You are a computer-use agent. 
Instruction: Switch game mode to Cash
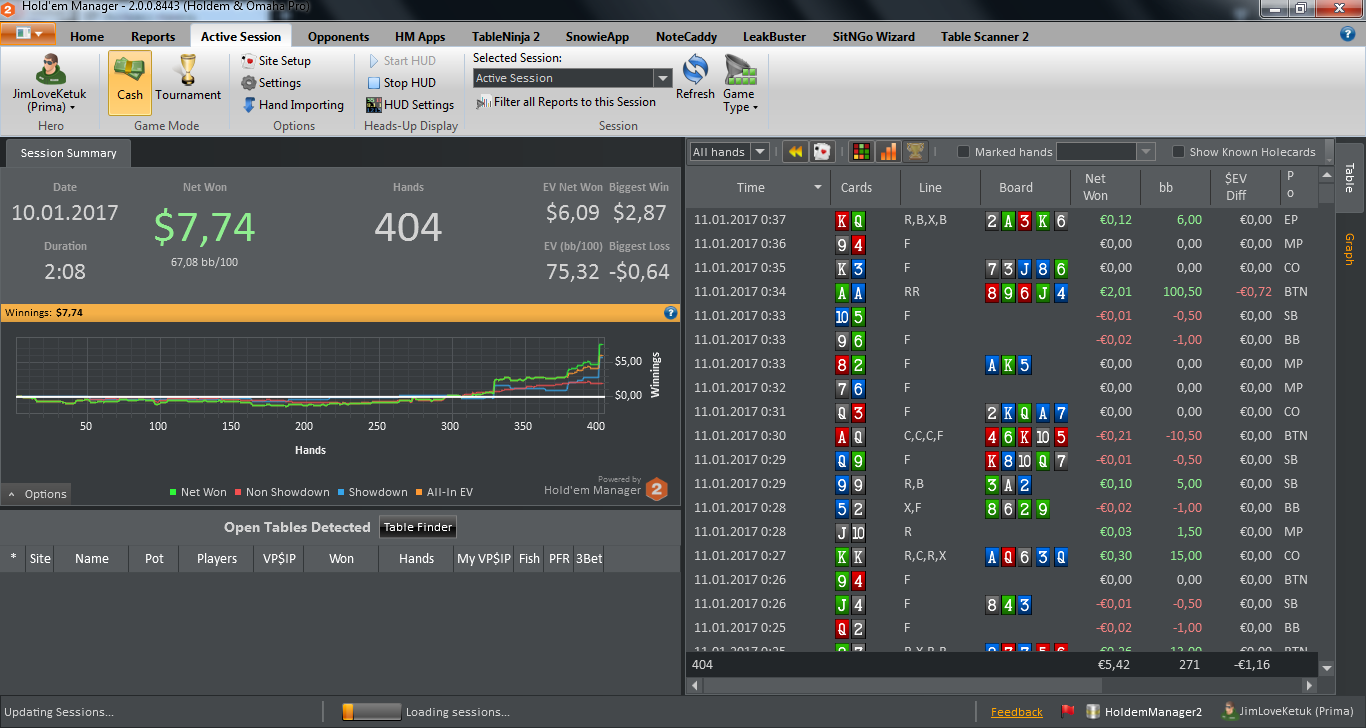130,82
